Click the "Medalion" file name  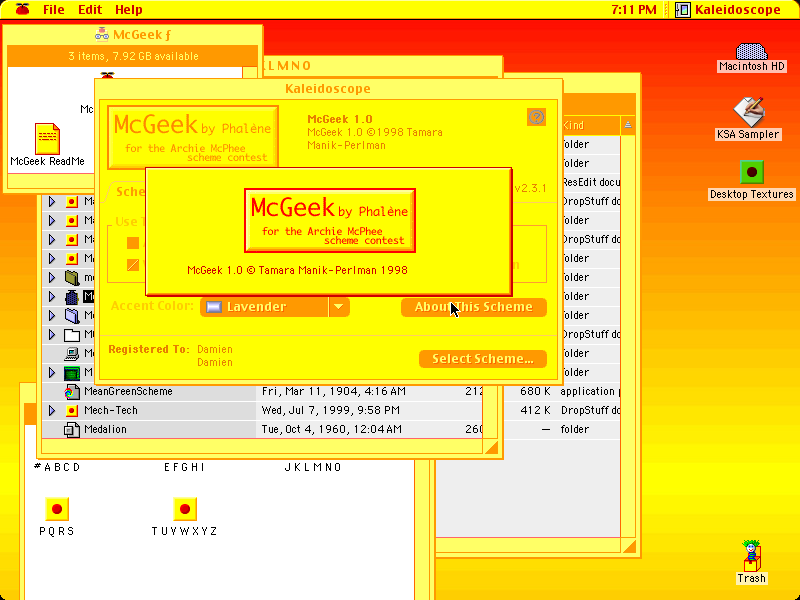105,430
